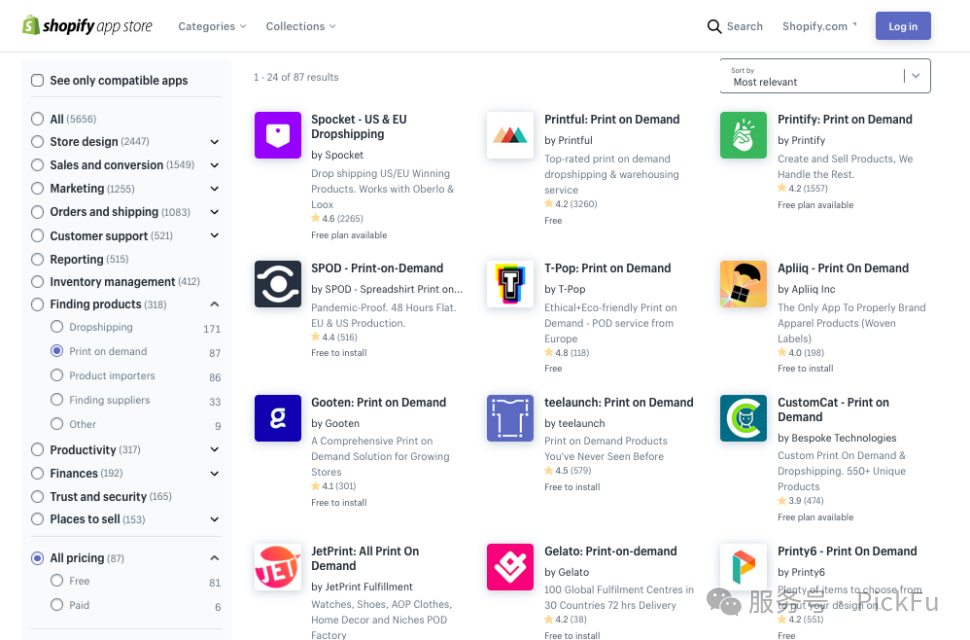Open teelaunch: Print on Demand title
Image resolution: width=970 pixels, height=640 pixels.
point(619,403)
